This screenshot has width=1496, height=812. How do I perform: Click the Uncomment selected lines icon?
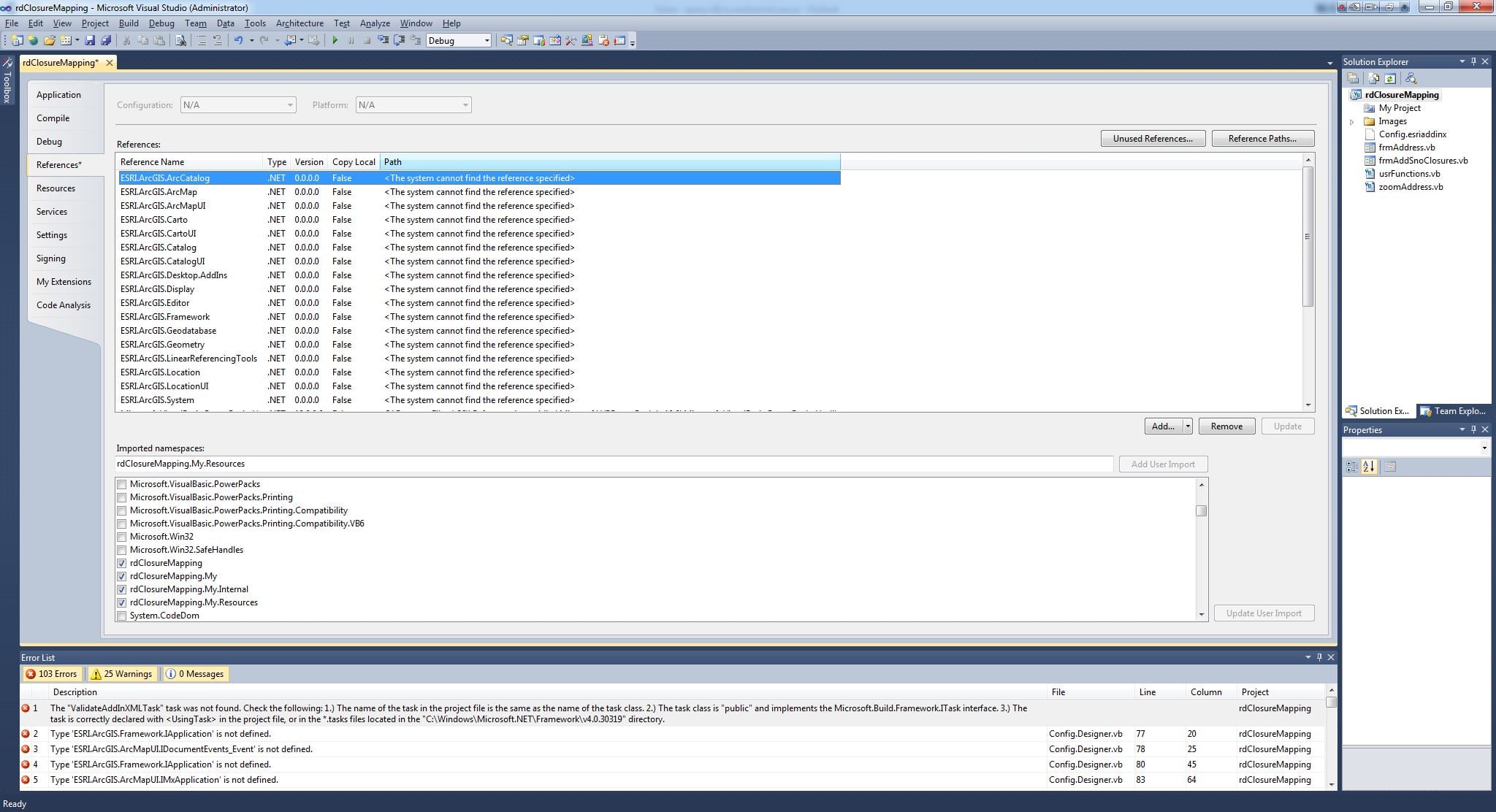tap(217, 41)
